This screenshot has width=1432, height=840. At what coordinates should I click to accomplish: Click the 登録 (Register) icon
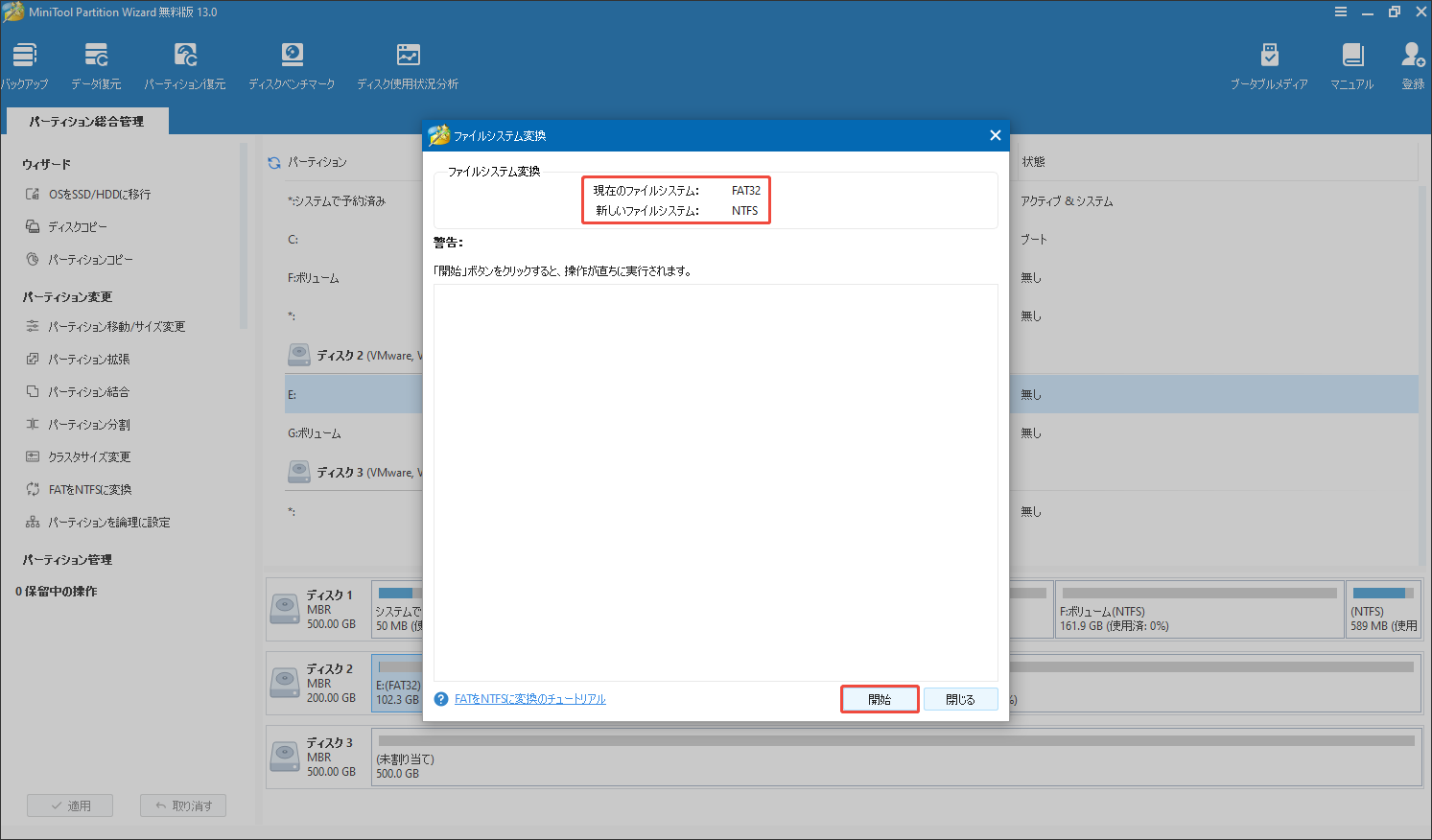(1410, 63)
